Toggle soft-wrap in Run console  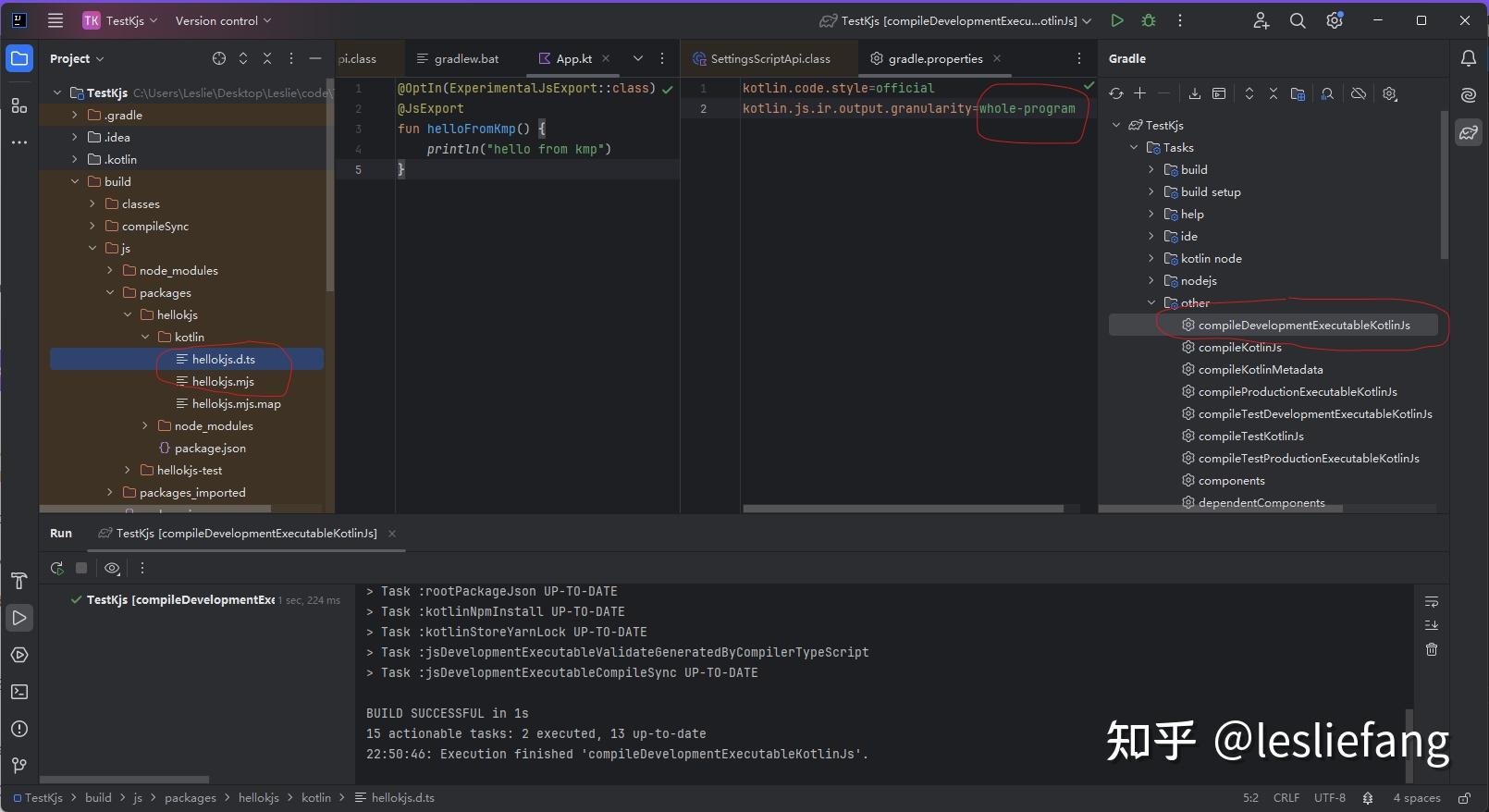(x=1432, y=601)
